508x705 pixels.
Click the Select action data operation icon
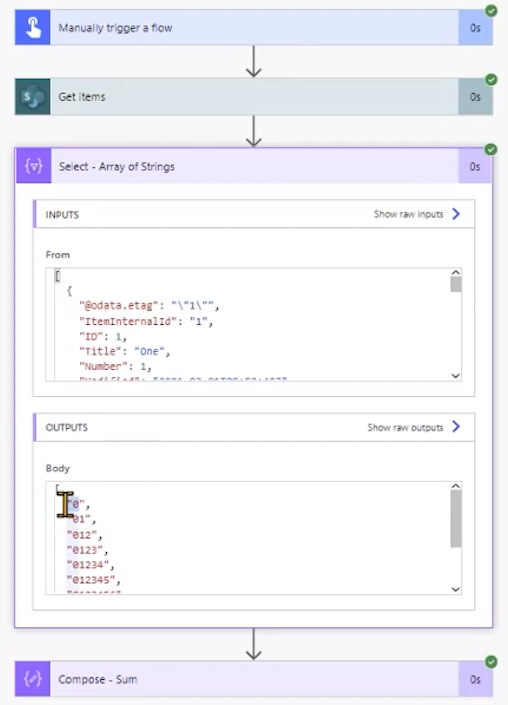click(34, 166)
